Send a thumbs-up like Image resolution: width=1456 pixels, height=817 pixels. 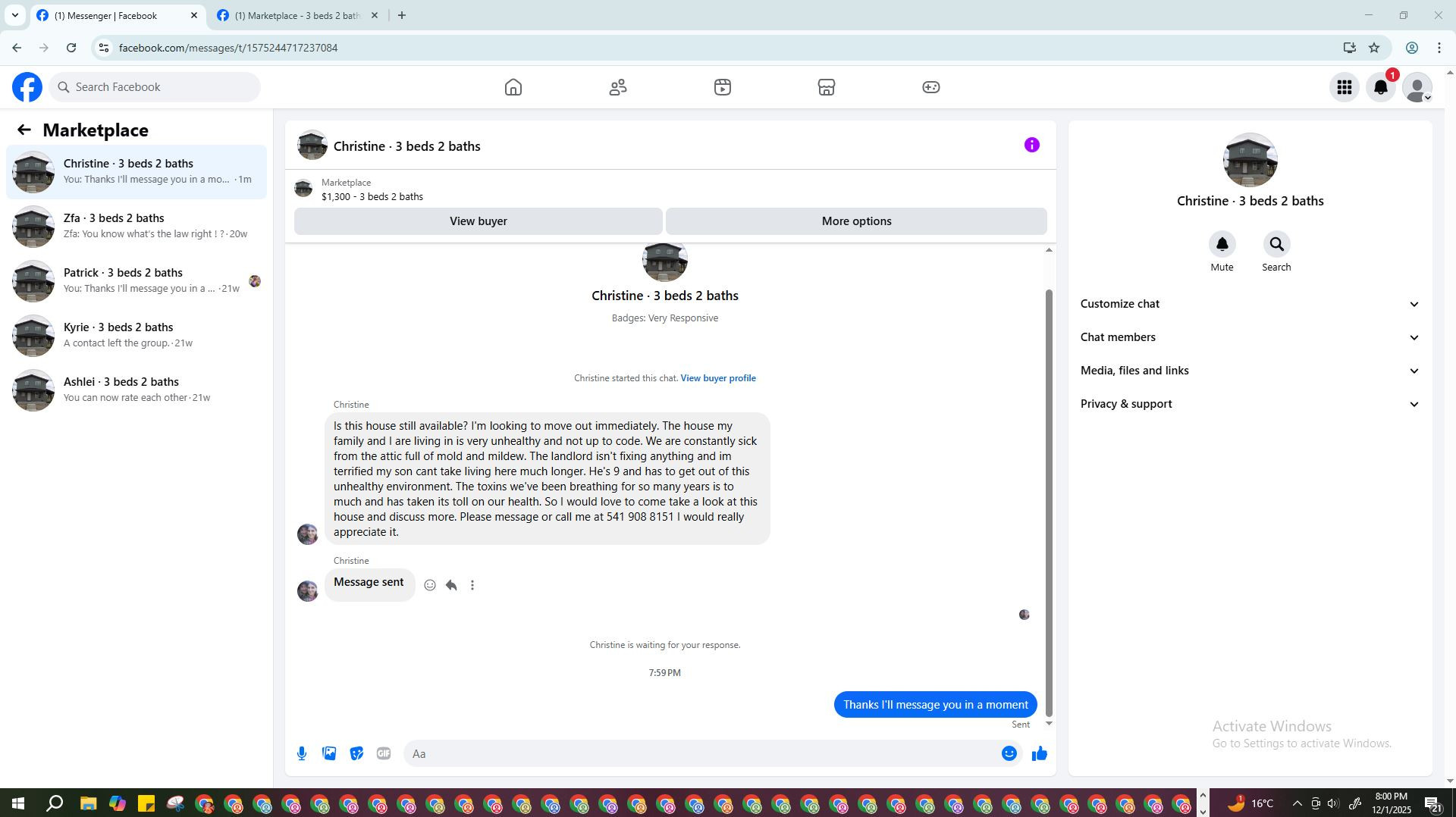pos(1040,753)
